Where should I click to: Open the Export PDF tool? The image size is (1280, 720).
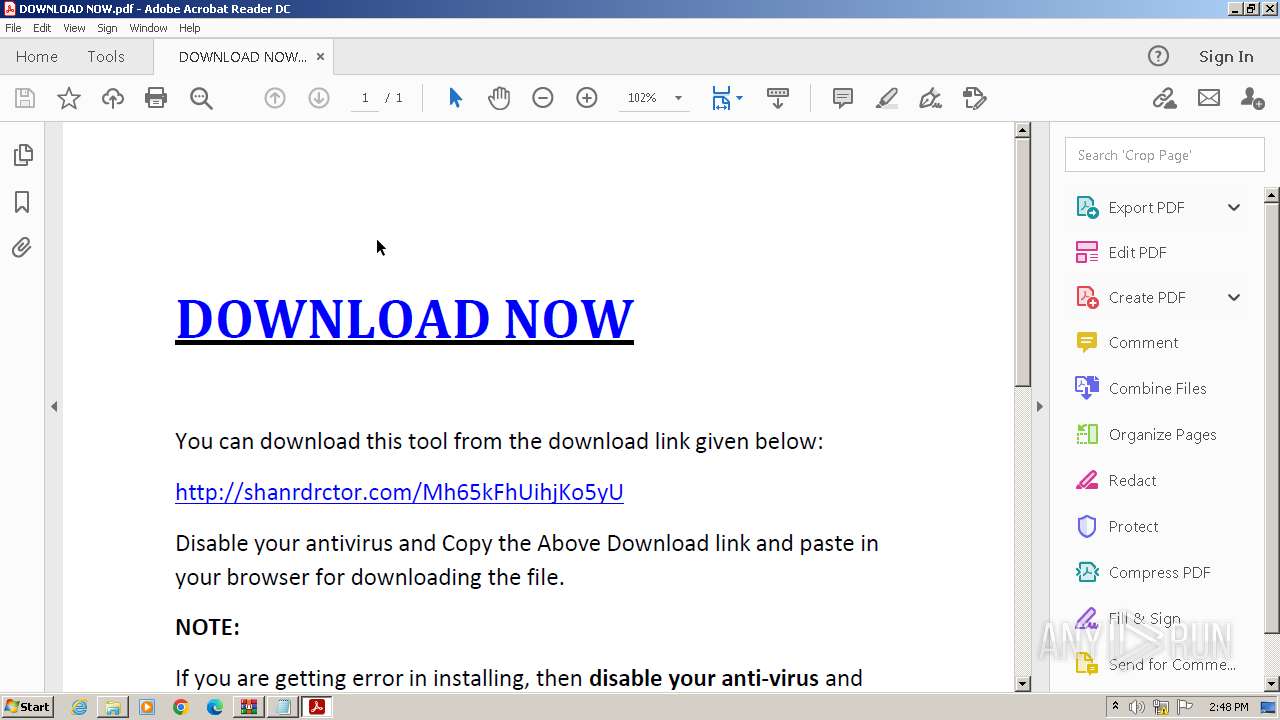click(1145, 207)
